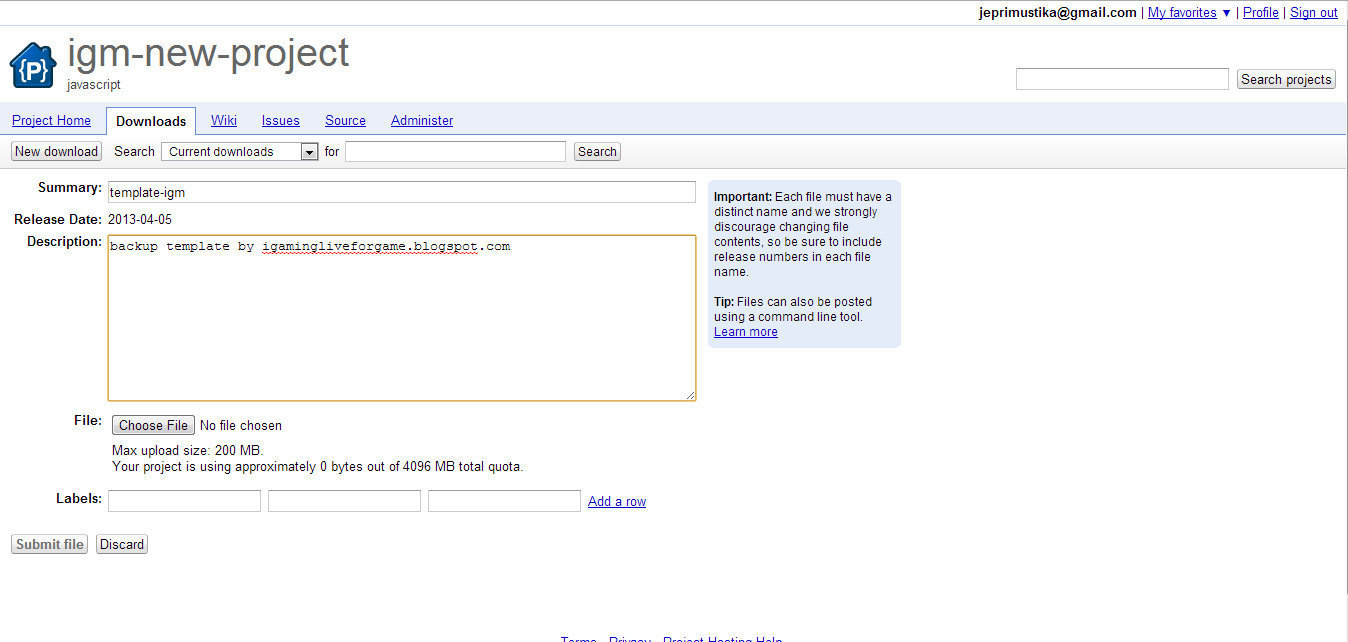Click the Choose File button
The width and height of the screenshot is (1348, 642).
pos(153,425)
